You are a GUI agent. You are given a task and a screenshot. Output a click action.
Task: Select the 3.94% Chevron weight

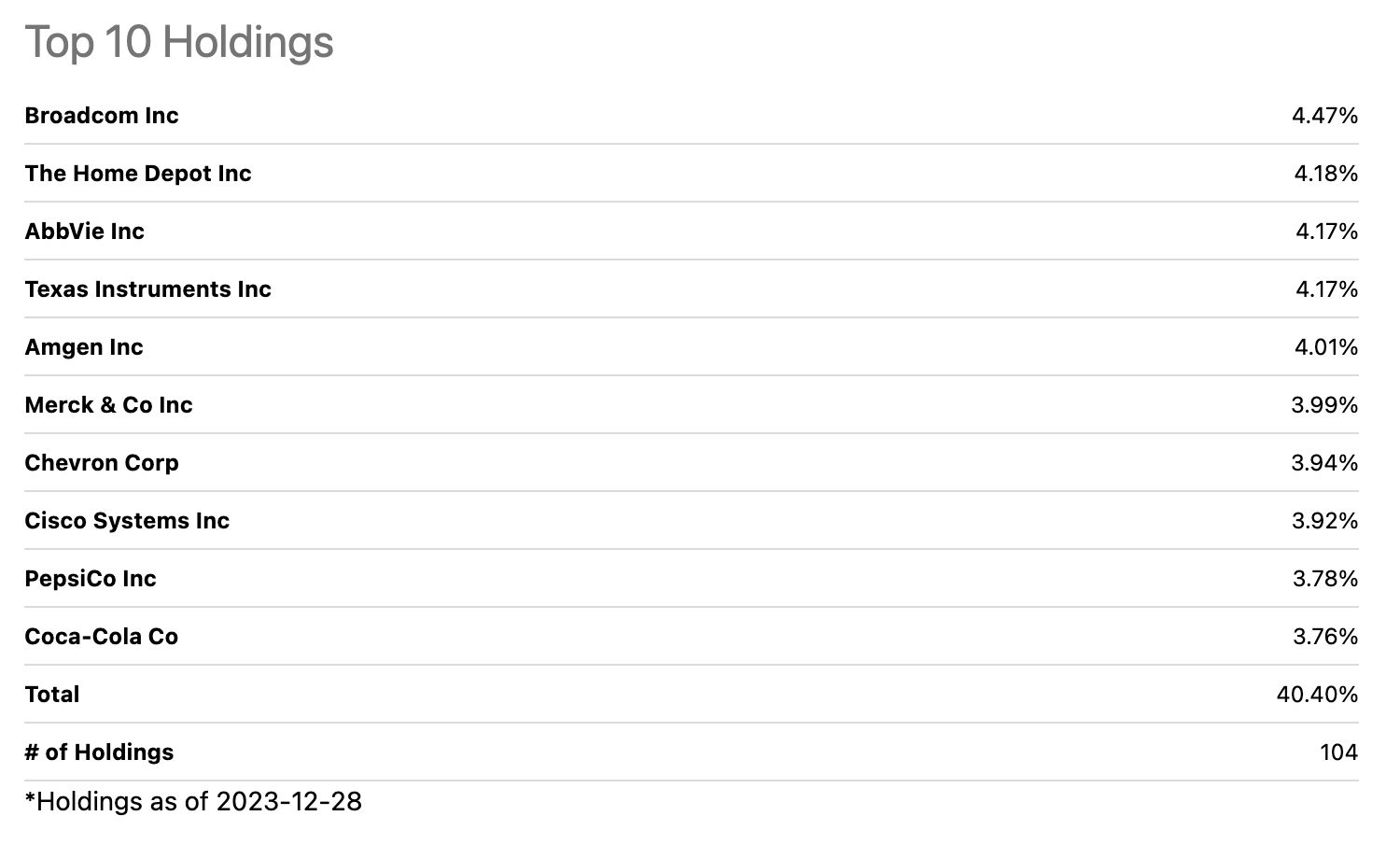(1324, 463)
